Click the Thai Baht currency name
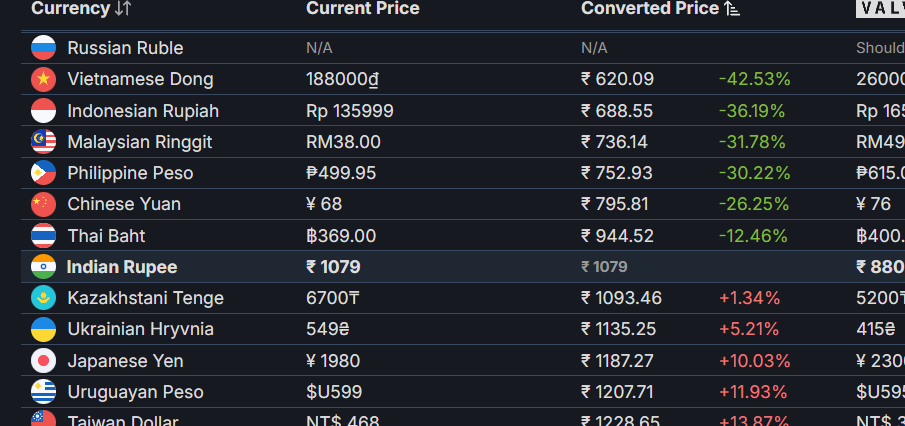The height and width of the screenshot is (426, 905). (106, 236)
